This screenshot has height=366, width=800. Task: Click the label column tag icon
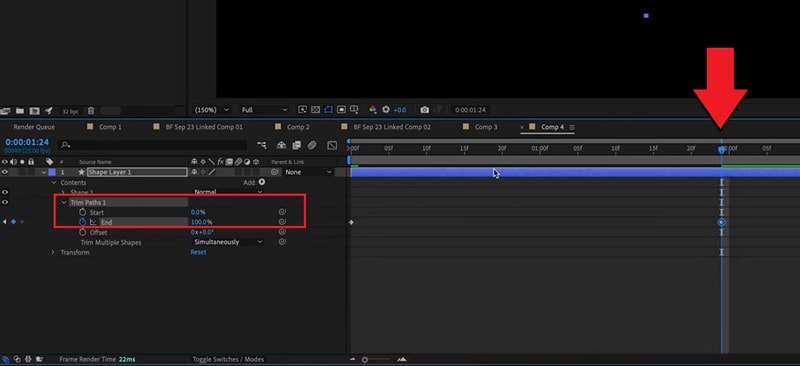(49, 162)
